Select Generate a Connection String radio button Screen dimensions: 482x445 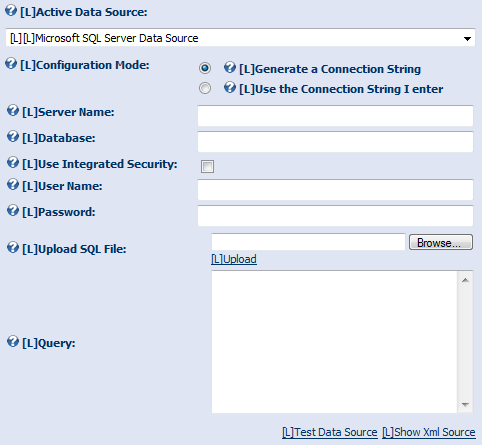click(205, 68)
